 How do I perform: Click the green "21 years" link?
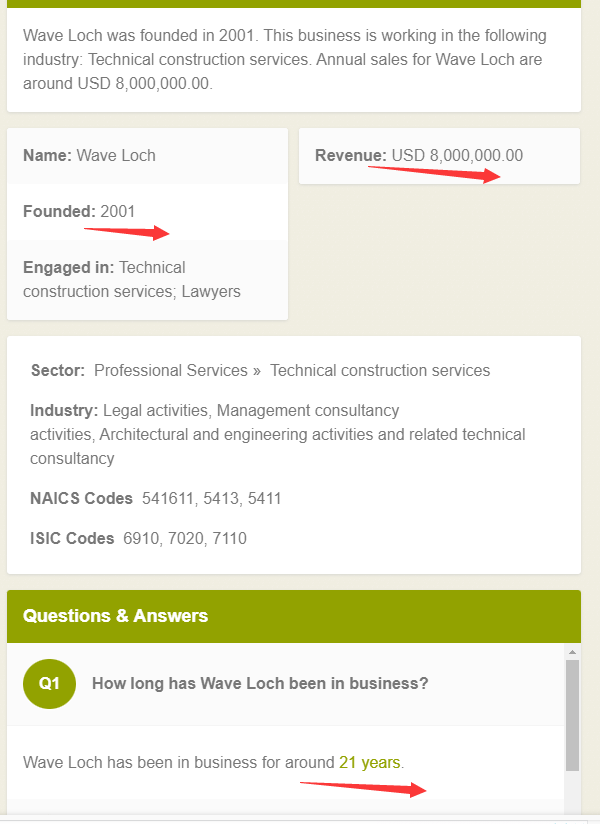pos(369,762)
